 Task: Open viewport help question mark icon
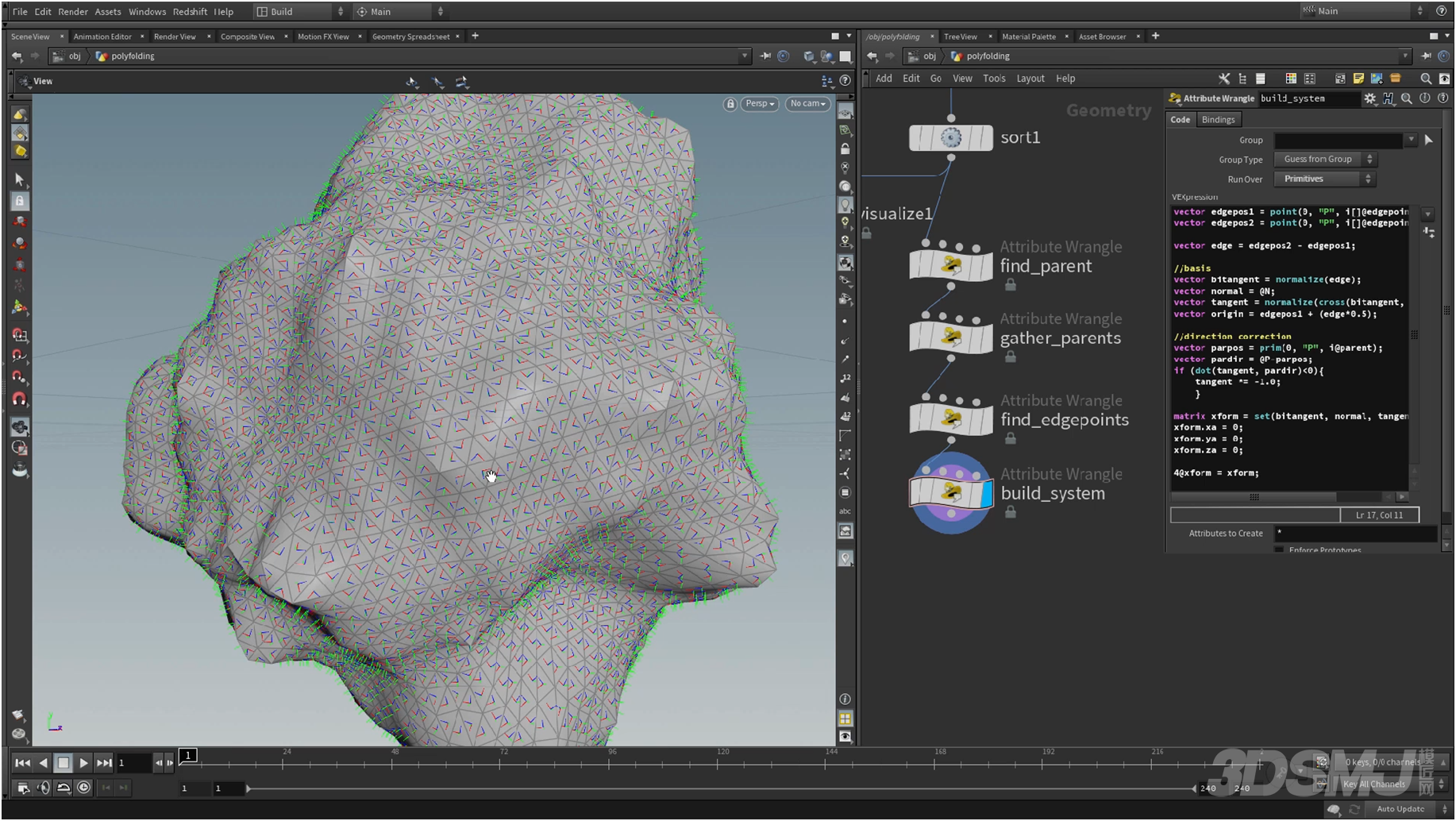tap(845, 80)
